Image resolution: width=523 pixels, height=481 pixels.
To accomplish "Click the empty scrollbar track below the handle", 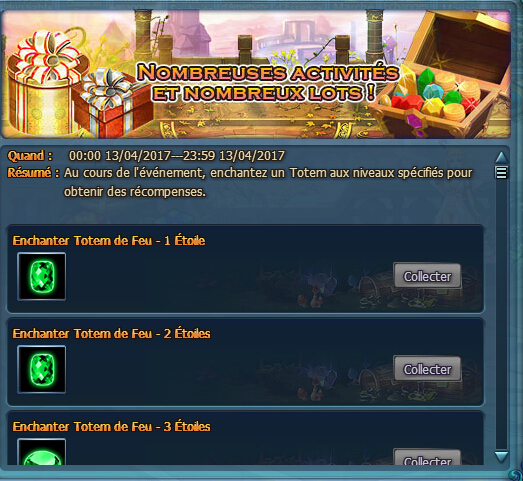I will pyautogui.click(x=502, y=314).
